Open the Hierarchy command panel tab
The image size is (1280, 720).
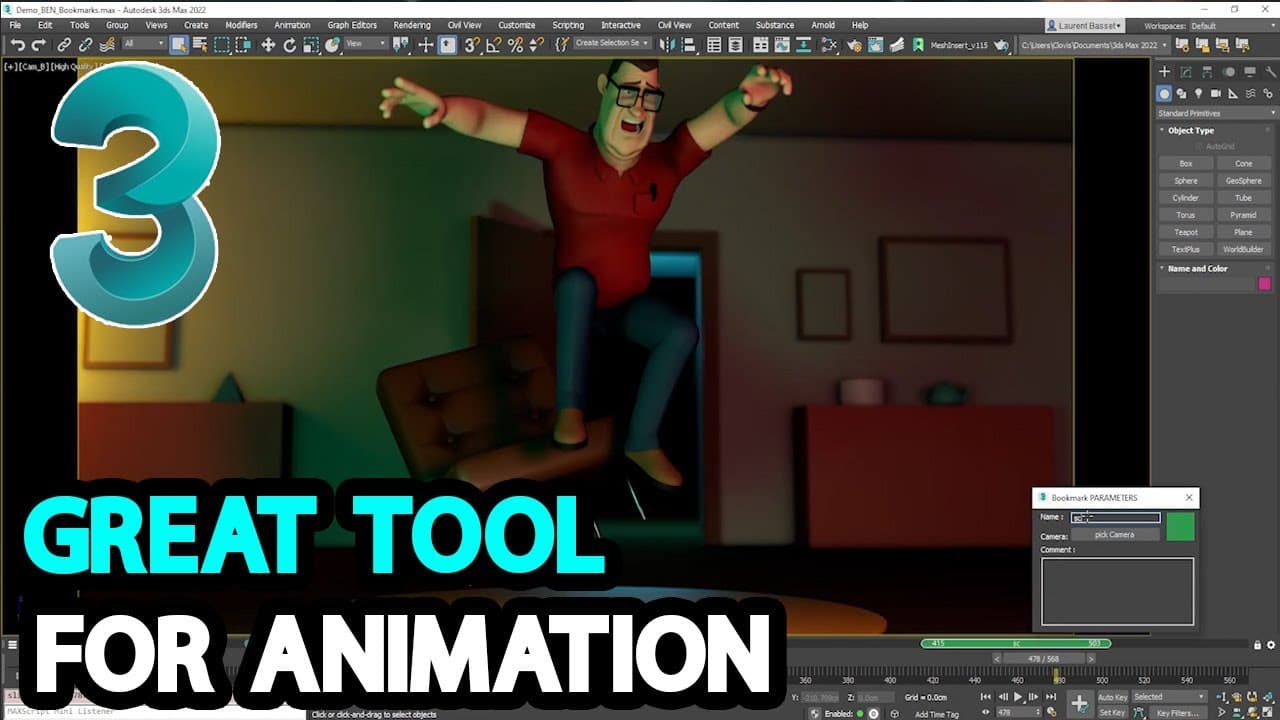click(1207, 71)
